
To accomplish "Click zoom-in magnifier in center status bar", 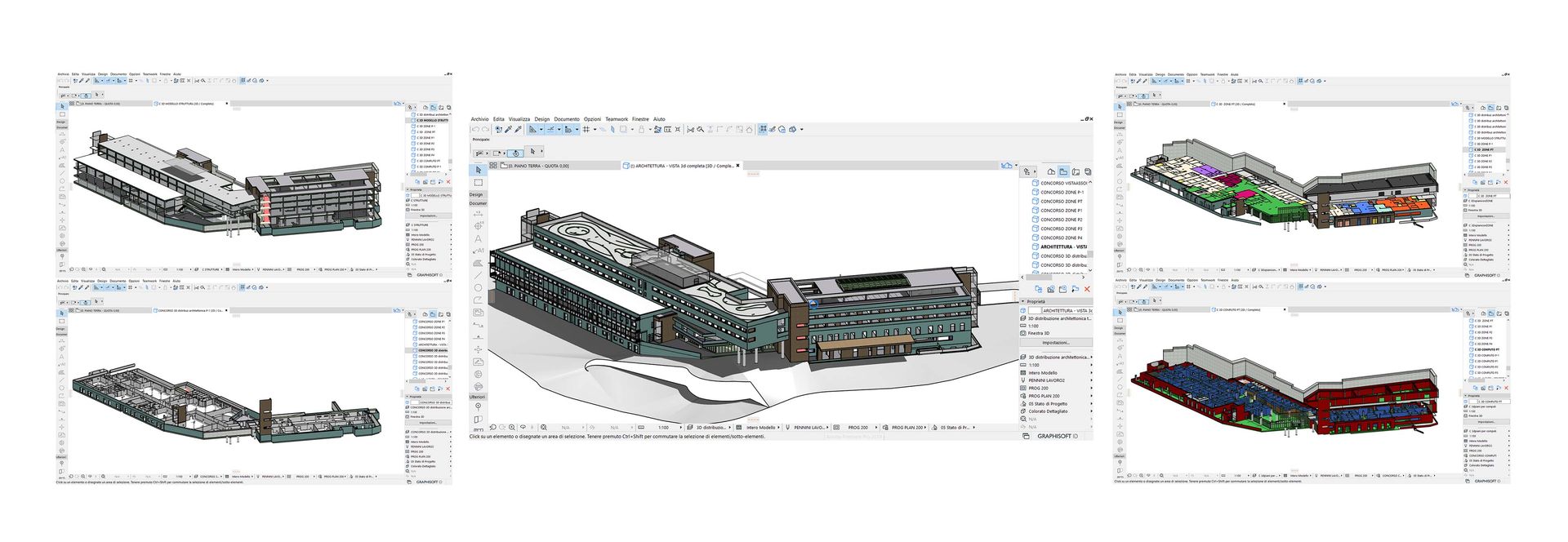I will (512, 427).
